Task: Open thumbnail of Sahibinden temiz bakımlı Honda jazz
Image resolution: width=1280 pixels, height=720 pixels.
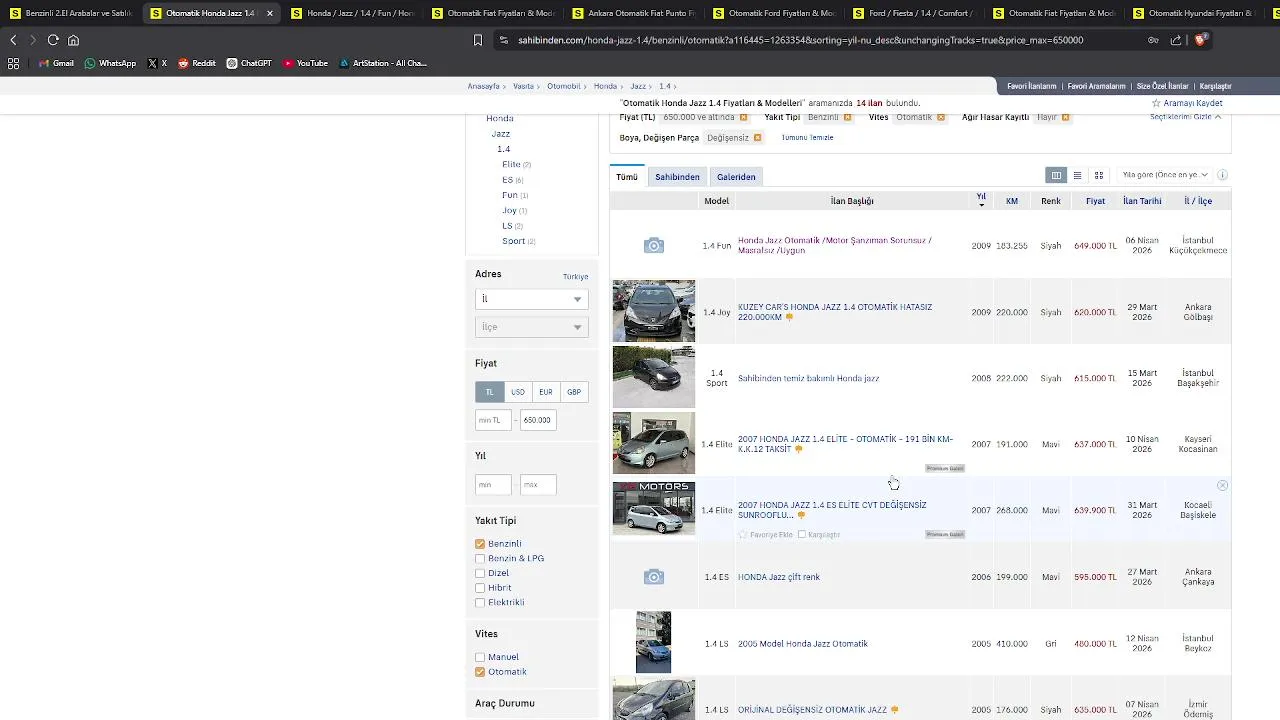Action: click(654, 377)
